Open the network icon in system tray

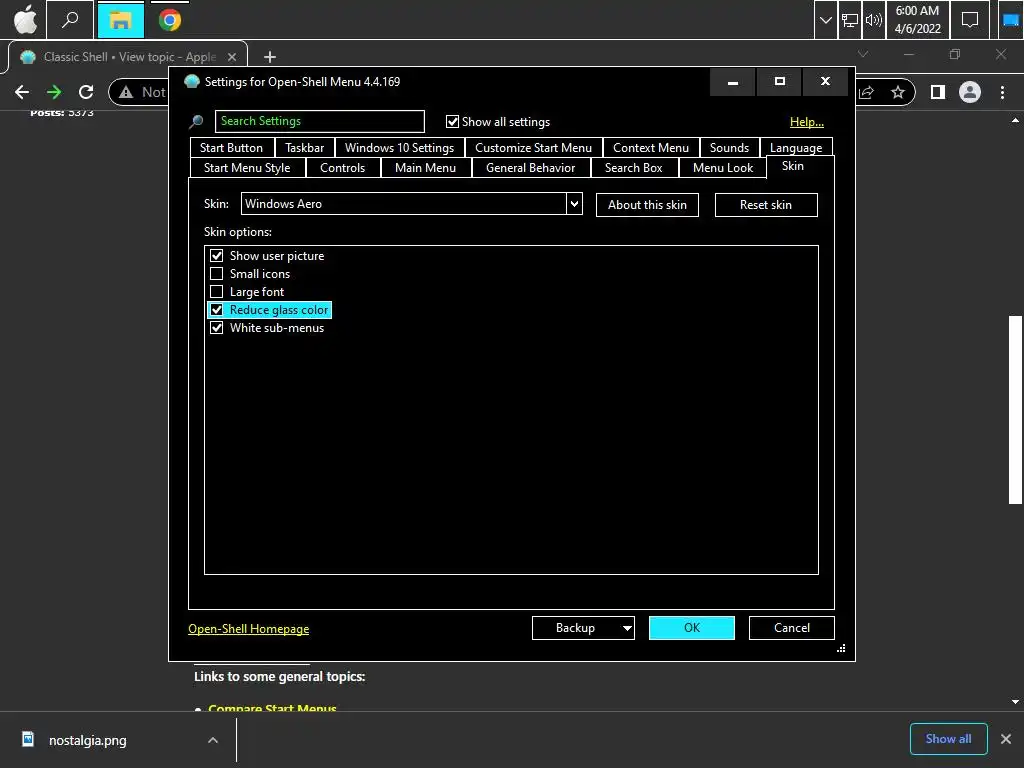[850, 20]
